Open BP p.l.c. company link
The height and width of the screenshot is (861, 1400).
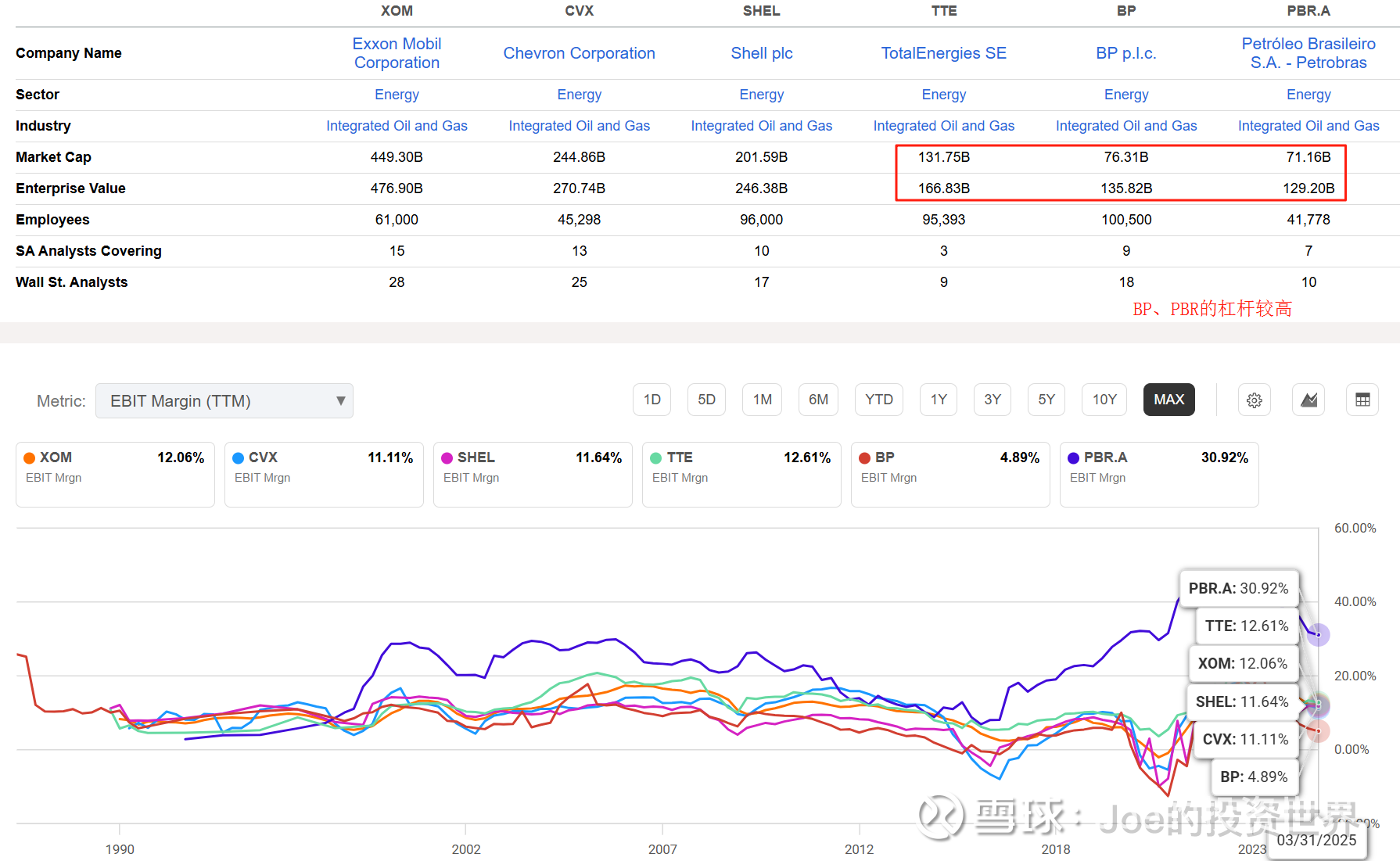pyautogui.click(x=1126, y=53)
